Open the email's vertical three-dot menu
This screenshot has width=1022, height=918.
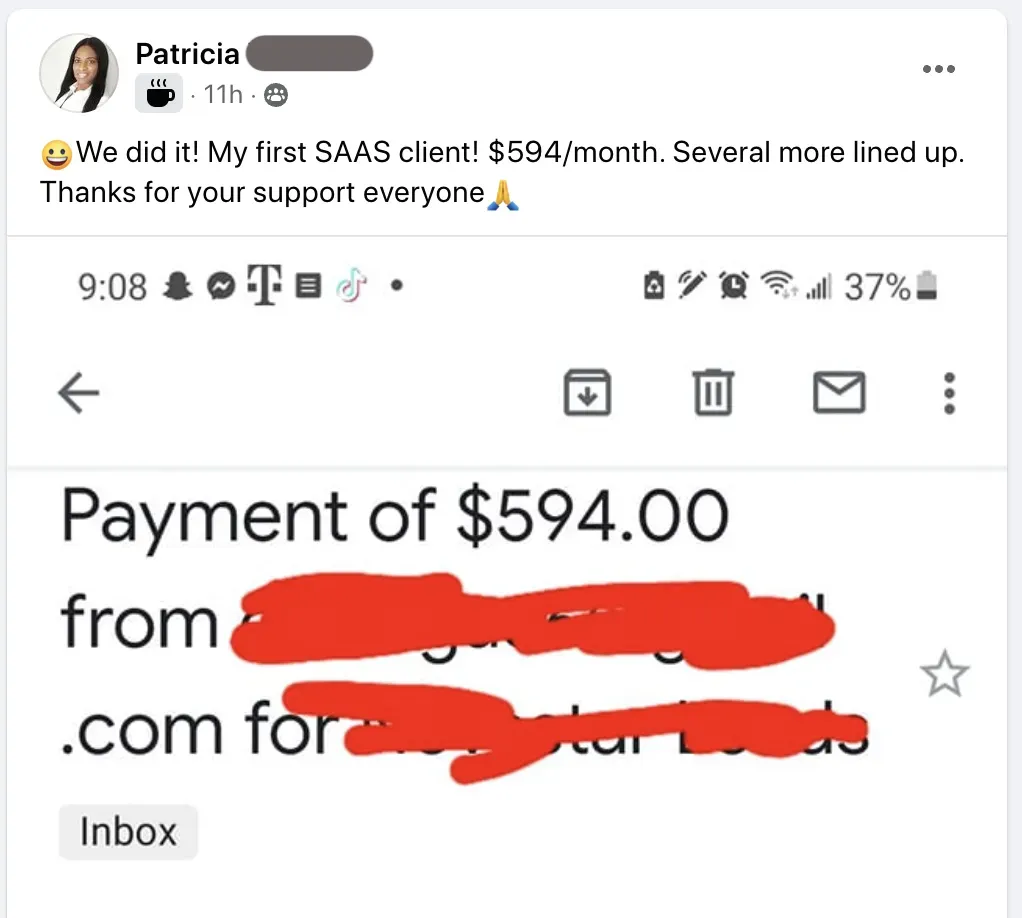tap(949, 393)
